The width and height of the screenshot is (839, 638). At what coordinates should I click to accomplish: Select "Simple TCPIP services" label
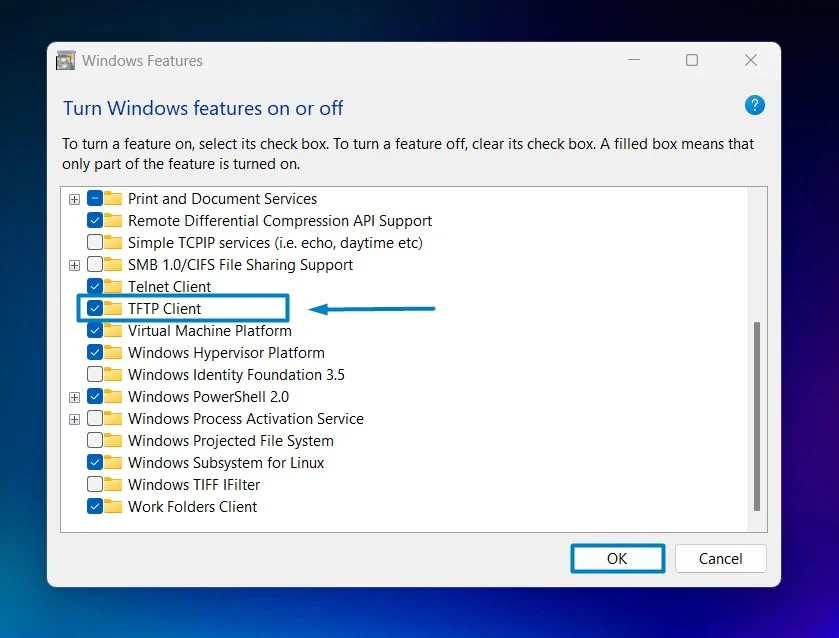[x=275, y=243]
